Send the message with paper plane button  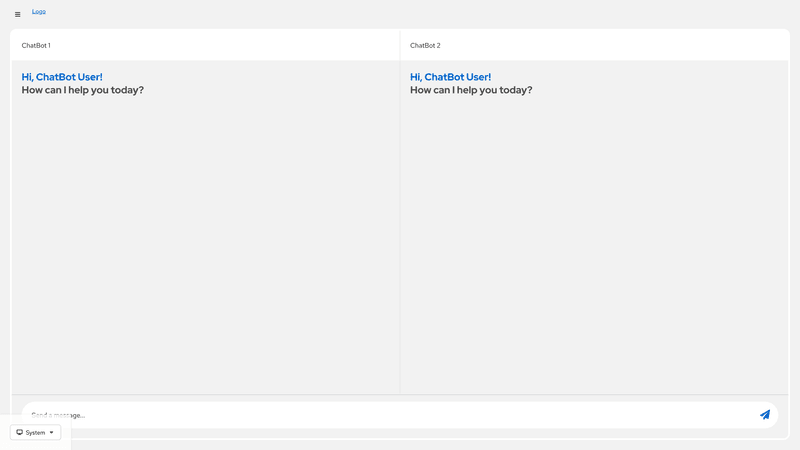764,415
